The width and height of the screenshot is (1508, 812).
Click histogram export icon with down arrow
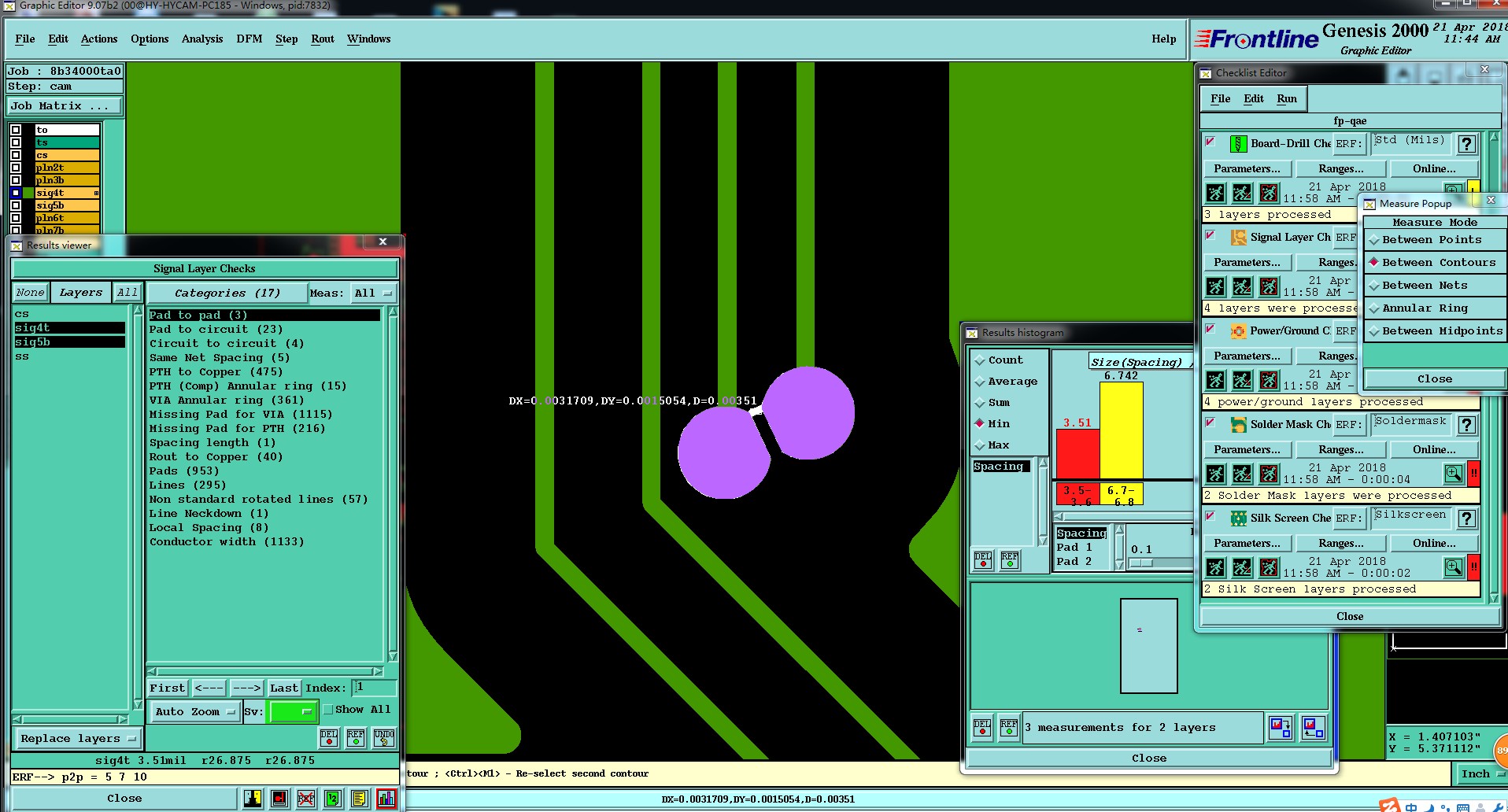tap(1281, 727)
